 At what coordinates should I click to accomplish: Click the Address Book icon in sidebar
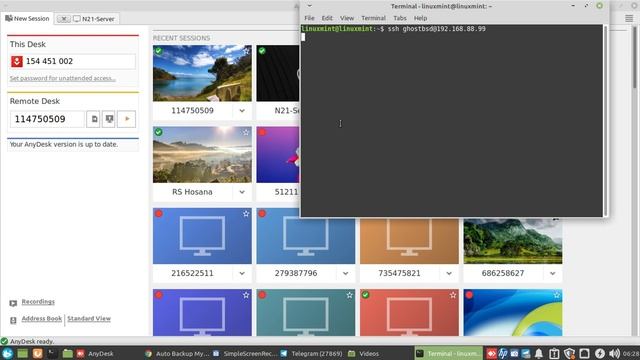(x=13, y=320)
